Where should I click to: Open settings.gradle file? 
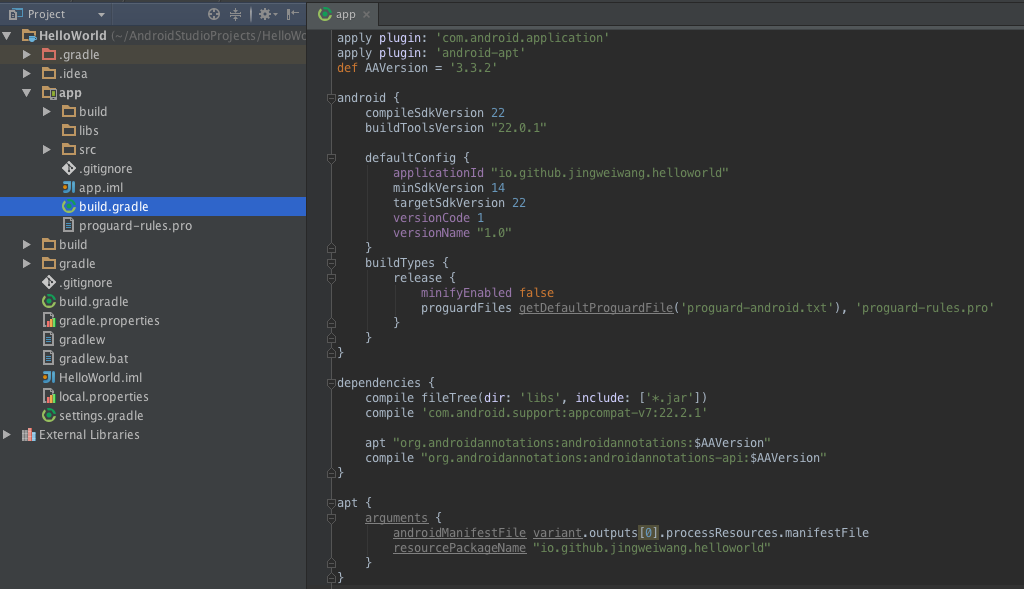click(100, 416)
